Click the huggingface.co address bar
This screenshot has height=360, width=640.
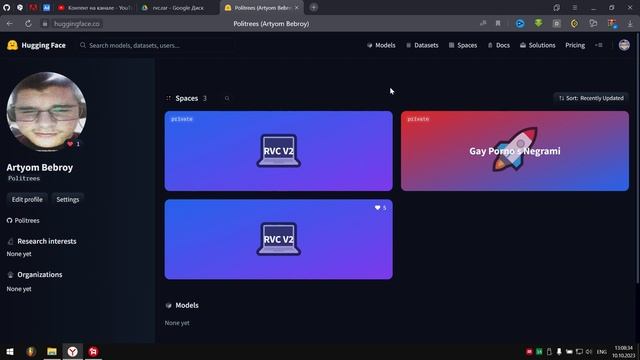pyautogui.click(x=77, y=24)
